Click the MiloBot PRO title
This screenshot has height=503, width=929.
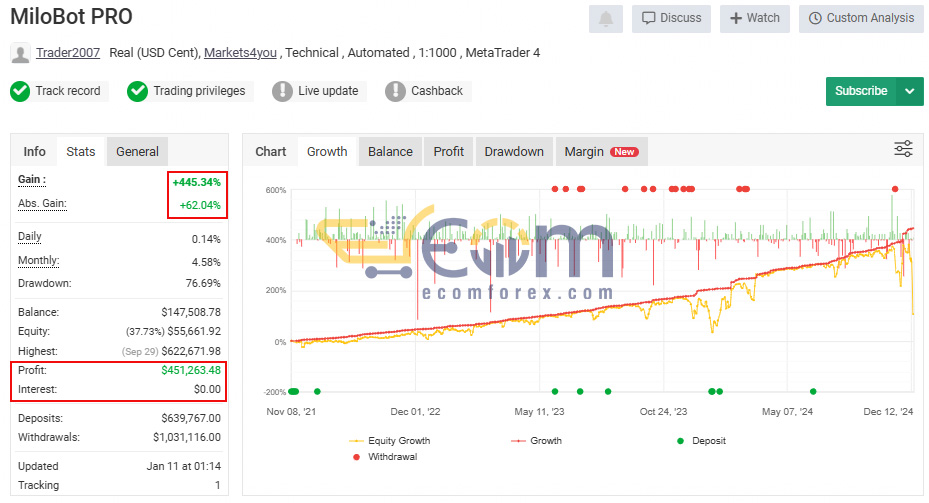coord(71,17)
